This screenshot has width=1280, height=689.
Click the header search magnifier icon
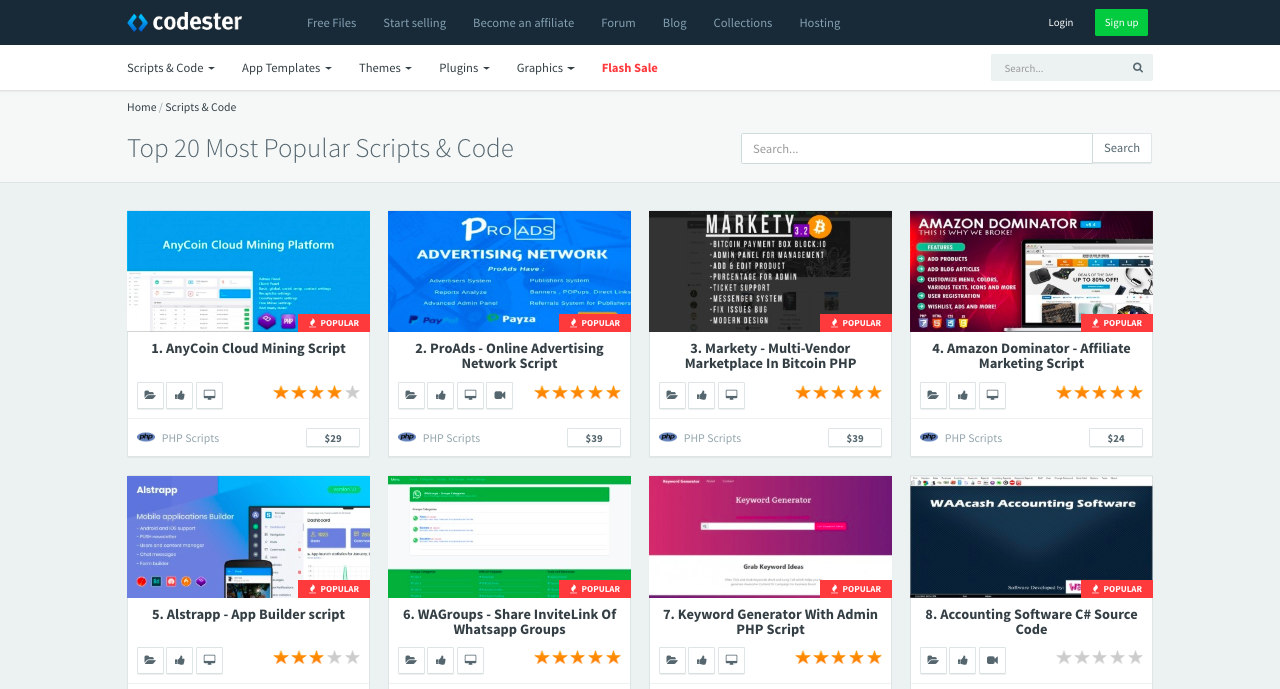point(1138,68)
